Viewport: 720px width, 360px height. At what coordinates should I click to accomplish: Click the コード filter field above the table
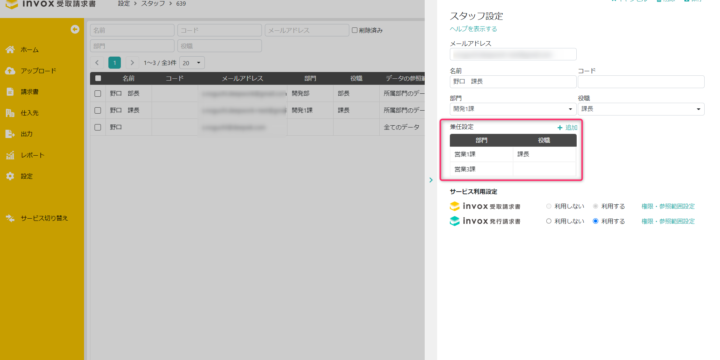tap(219, 30)
